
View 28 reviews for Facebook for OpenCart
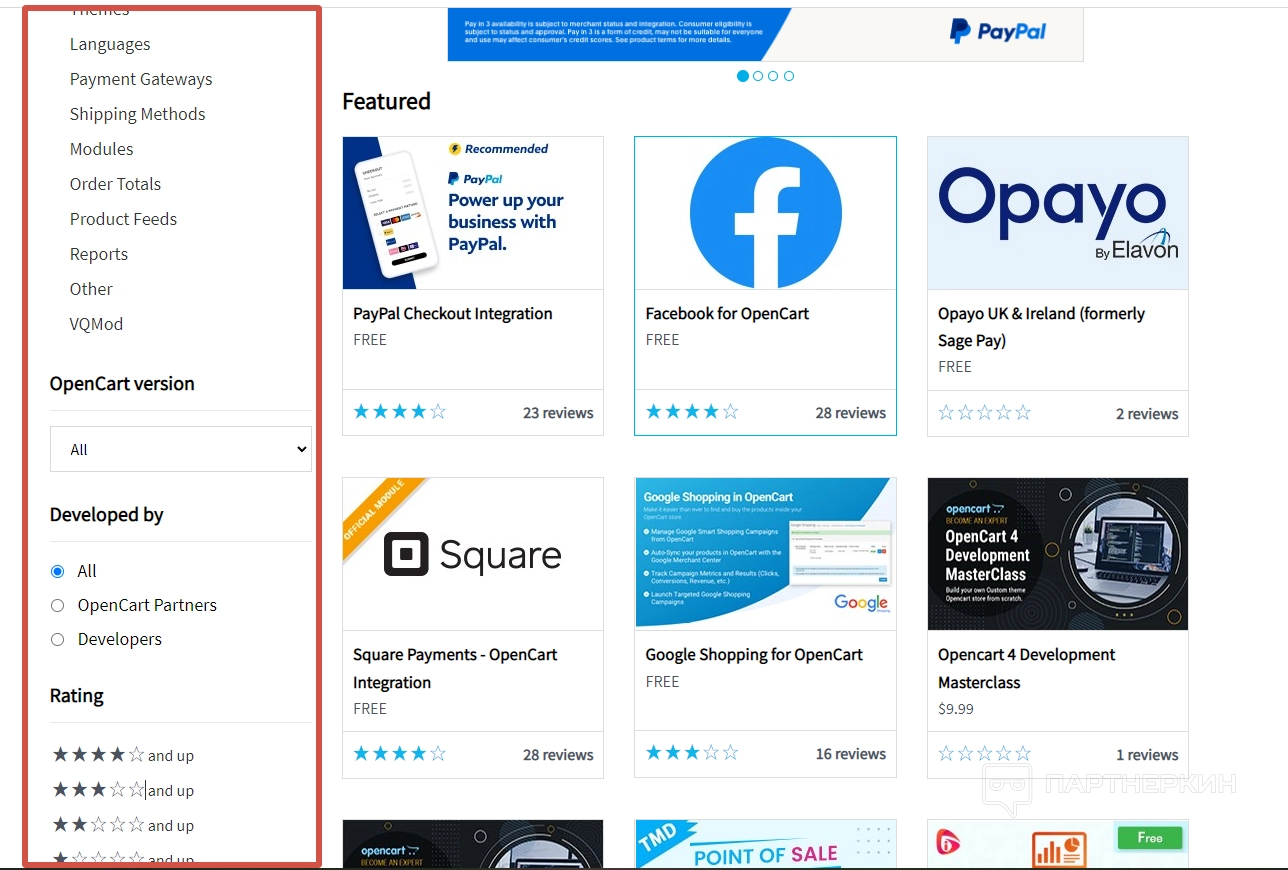pyautogui.click(x=851, y=413)
